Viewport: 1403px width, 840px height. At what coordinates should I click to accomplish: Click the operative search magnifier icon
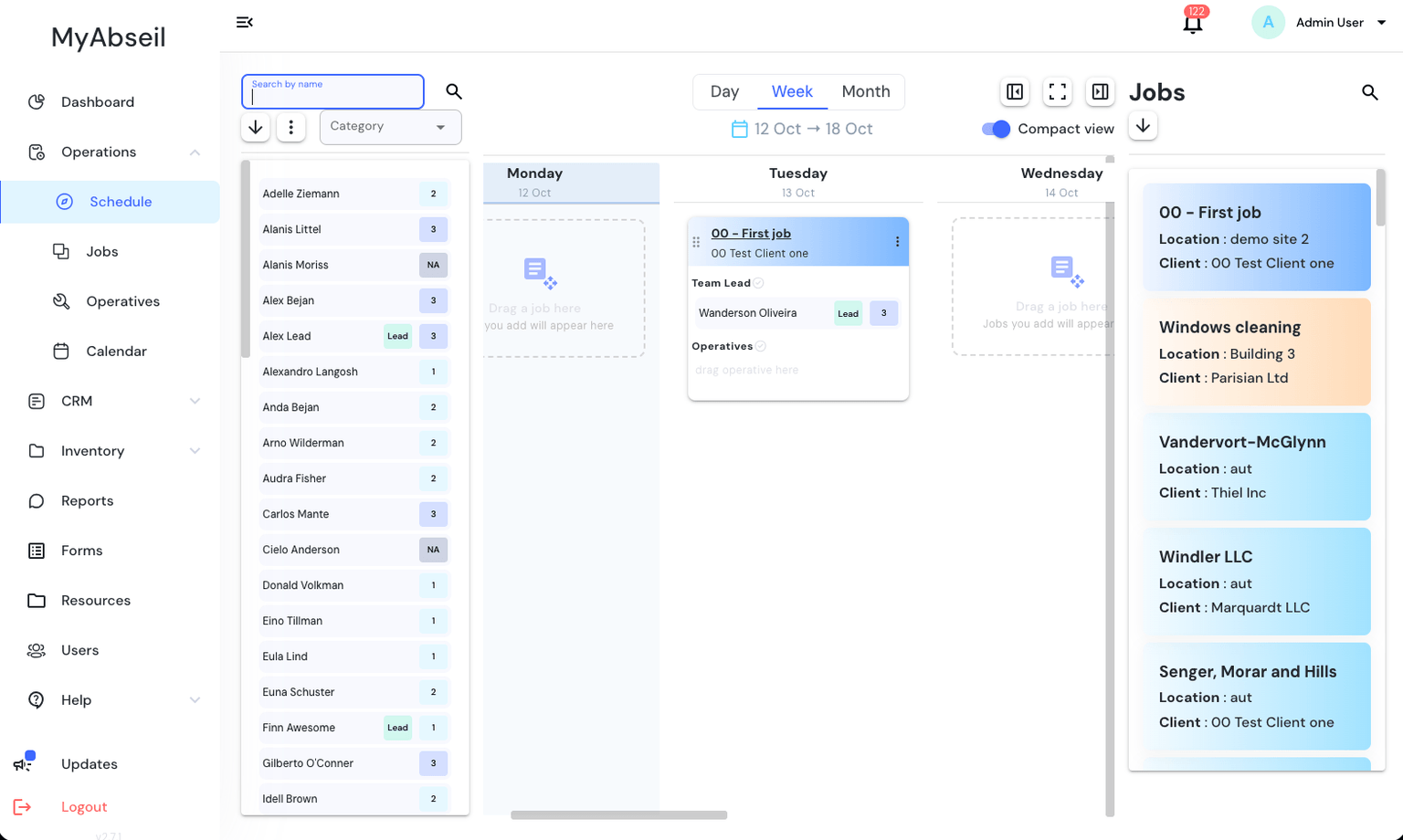pos(454,91)
